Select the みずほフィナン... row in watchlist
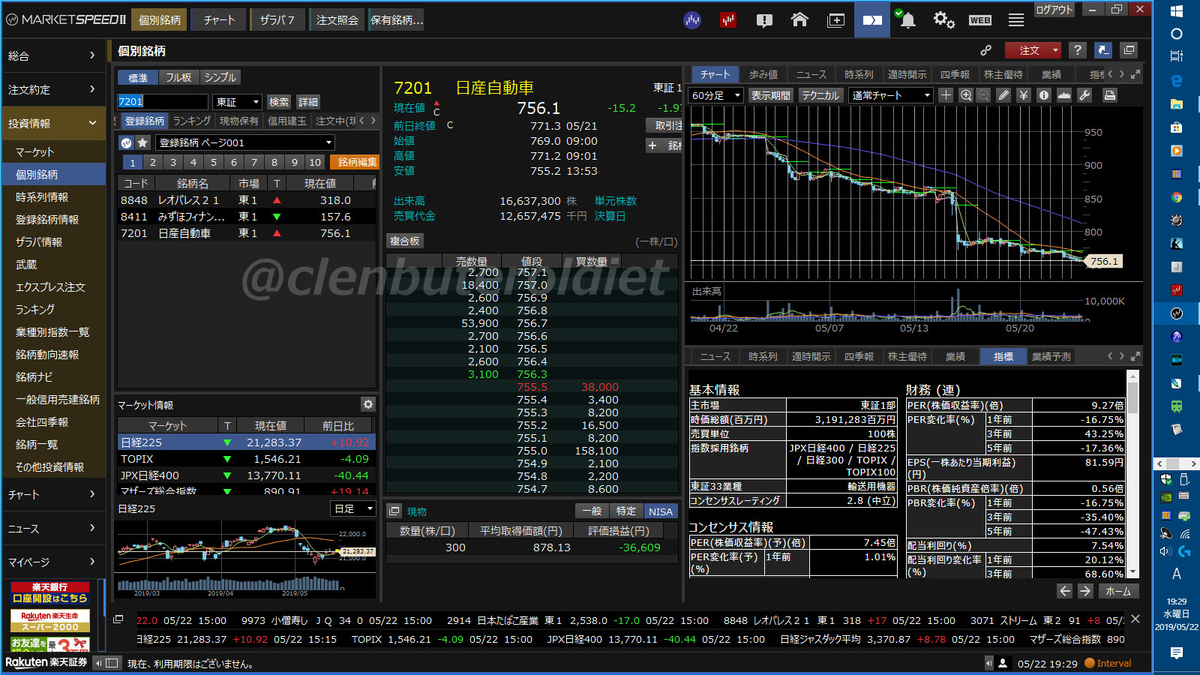1200x675 pixels. pyautogui.click(x=248, y=216)
